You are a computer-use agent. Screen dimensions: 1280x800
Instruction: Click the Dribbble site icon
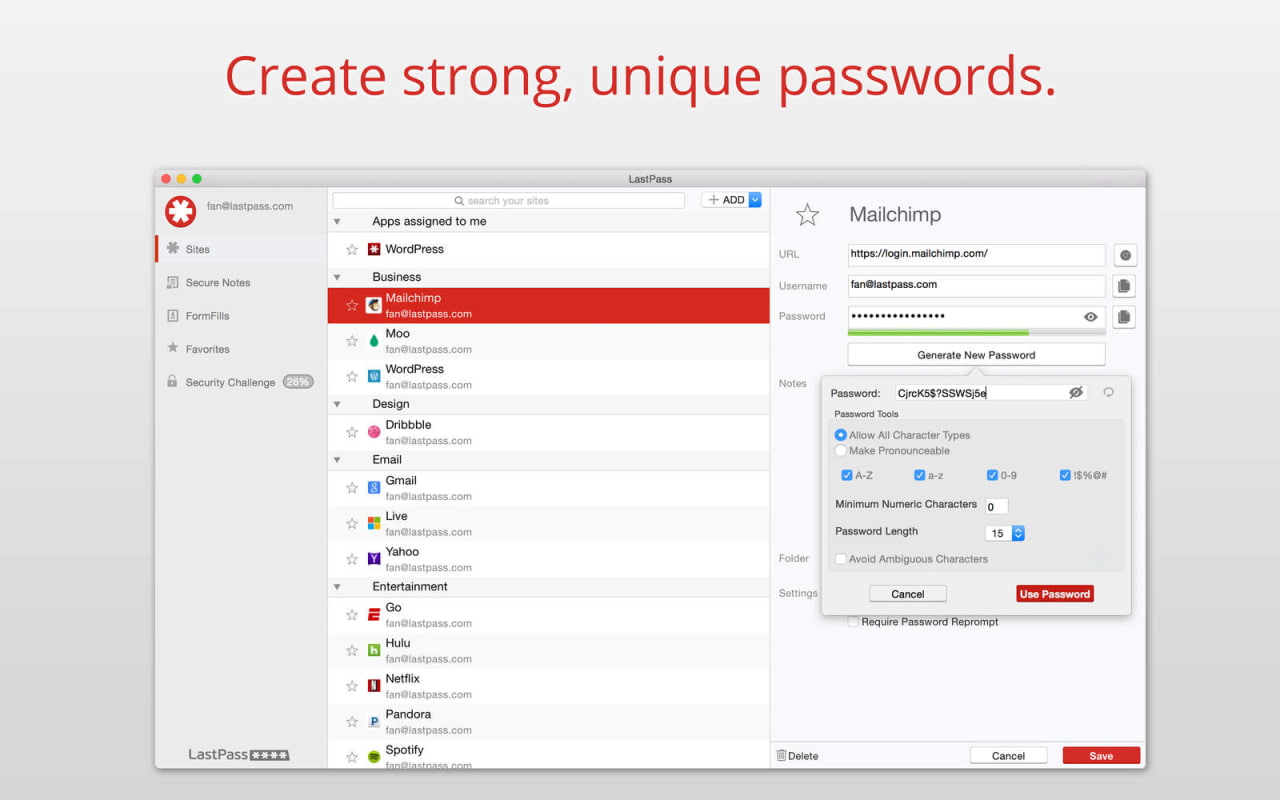[x=374, y=433]
